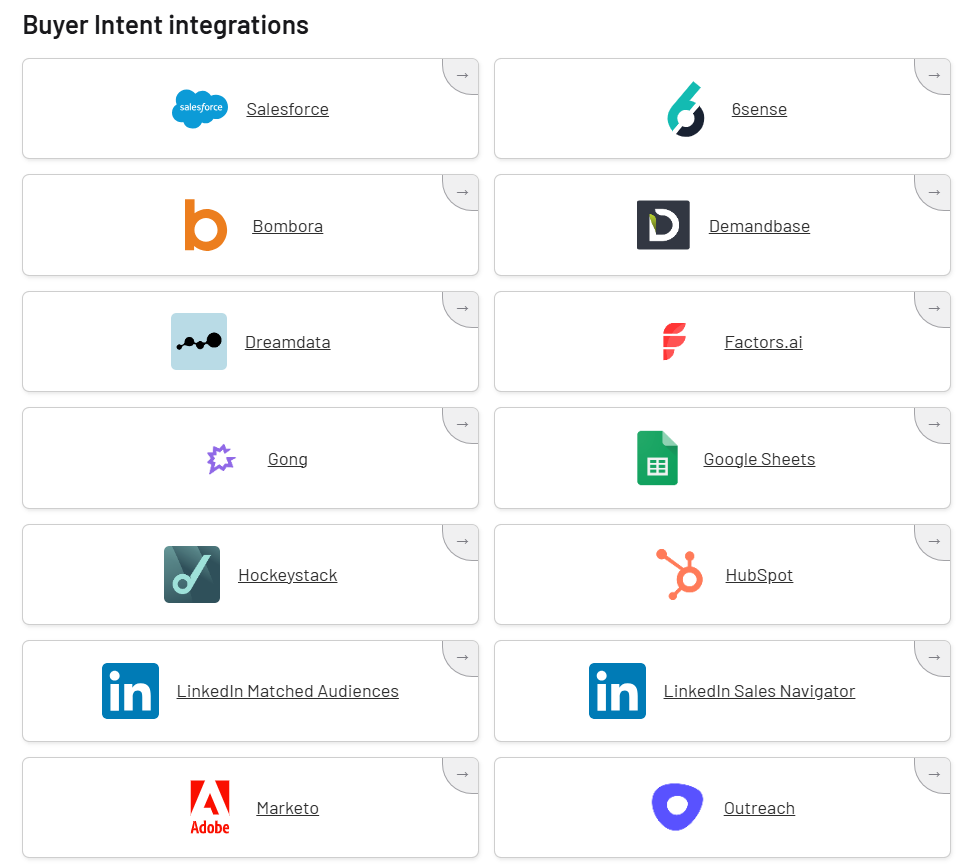Click the orange Bombora logo

click(206, 225)
